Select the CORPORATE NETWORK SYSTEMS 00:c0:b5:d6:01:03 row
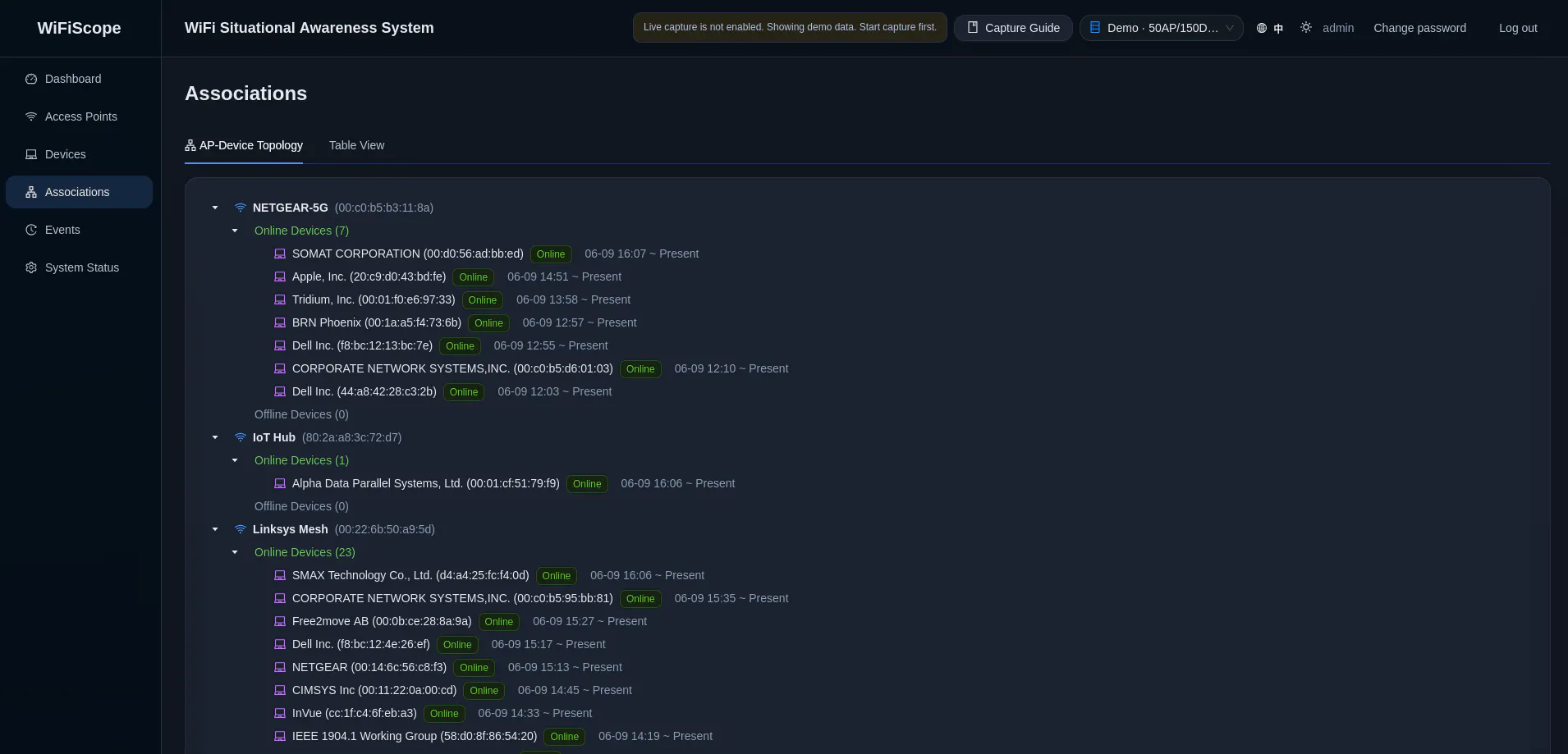 click(x=531, y=368)
